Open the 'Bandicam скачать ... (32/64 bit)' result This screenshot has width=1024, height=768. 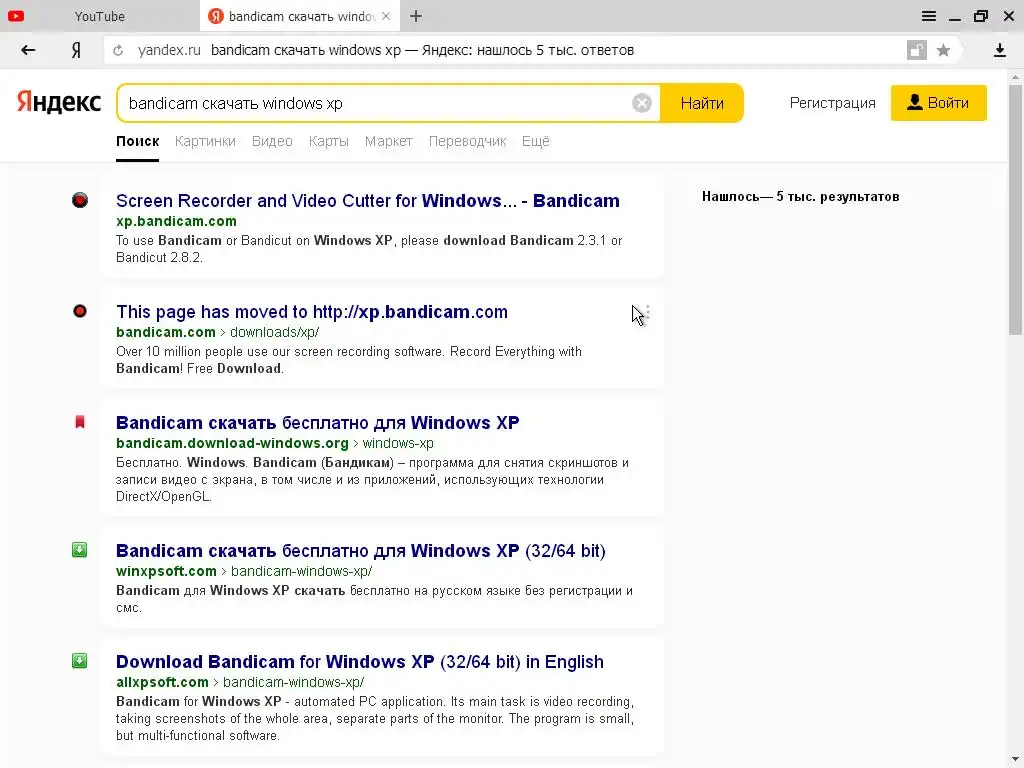(x=360, y=551)
